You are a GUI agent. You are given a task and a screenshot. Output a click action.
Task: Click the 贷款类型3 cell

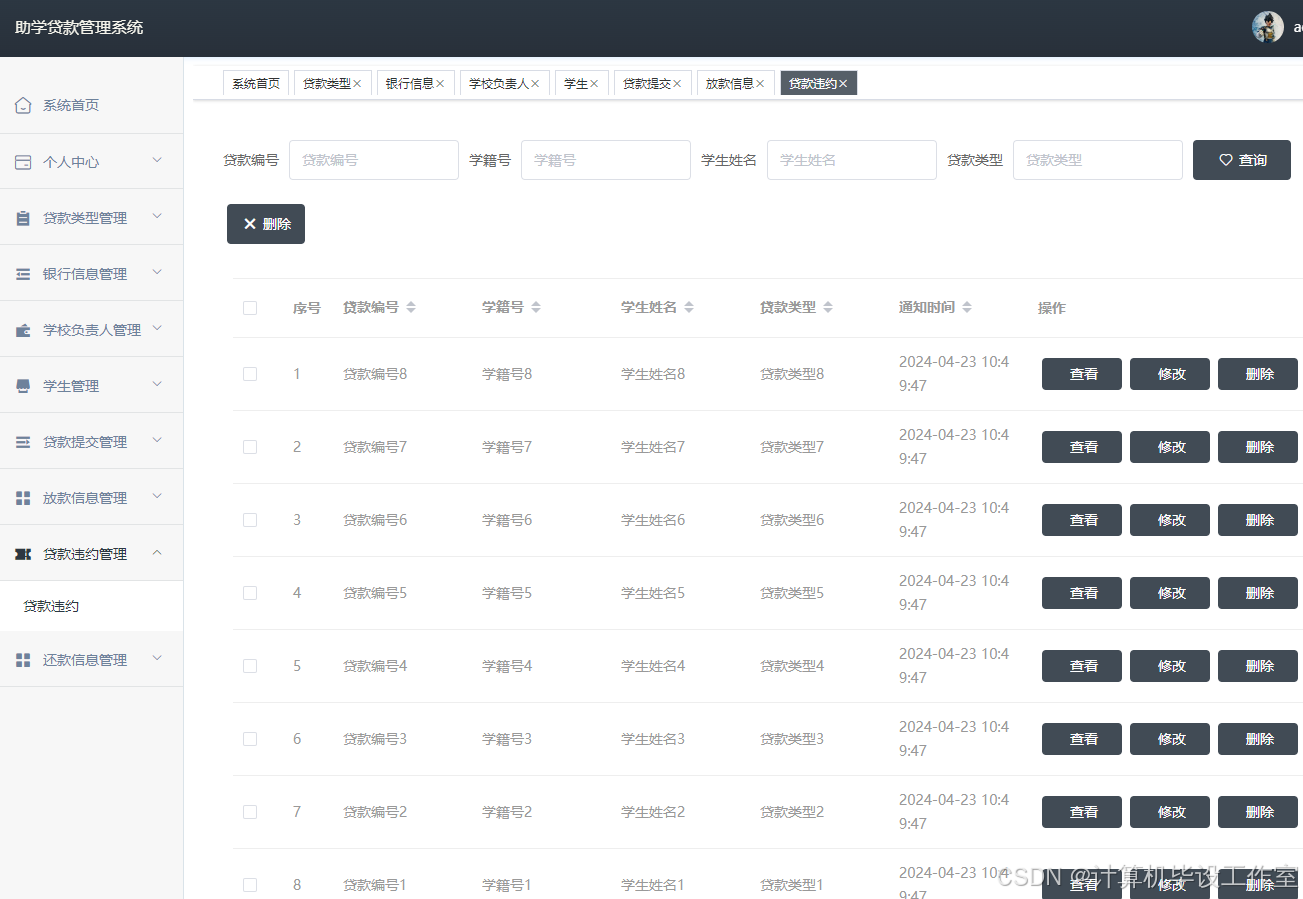pyautogui.click(x=792, y=739)
